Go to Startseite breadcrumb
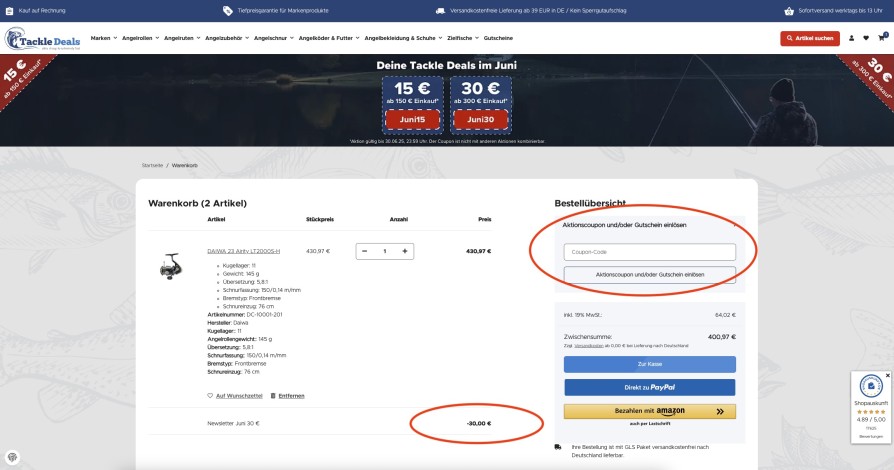This screenshot has width=894, height=470. point(152,165)
